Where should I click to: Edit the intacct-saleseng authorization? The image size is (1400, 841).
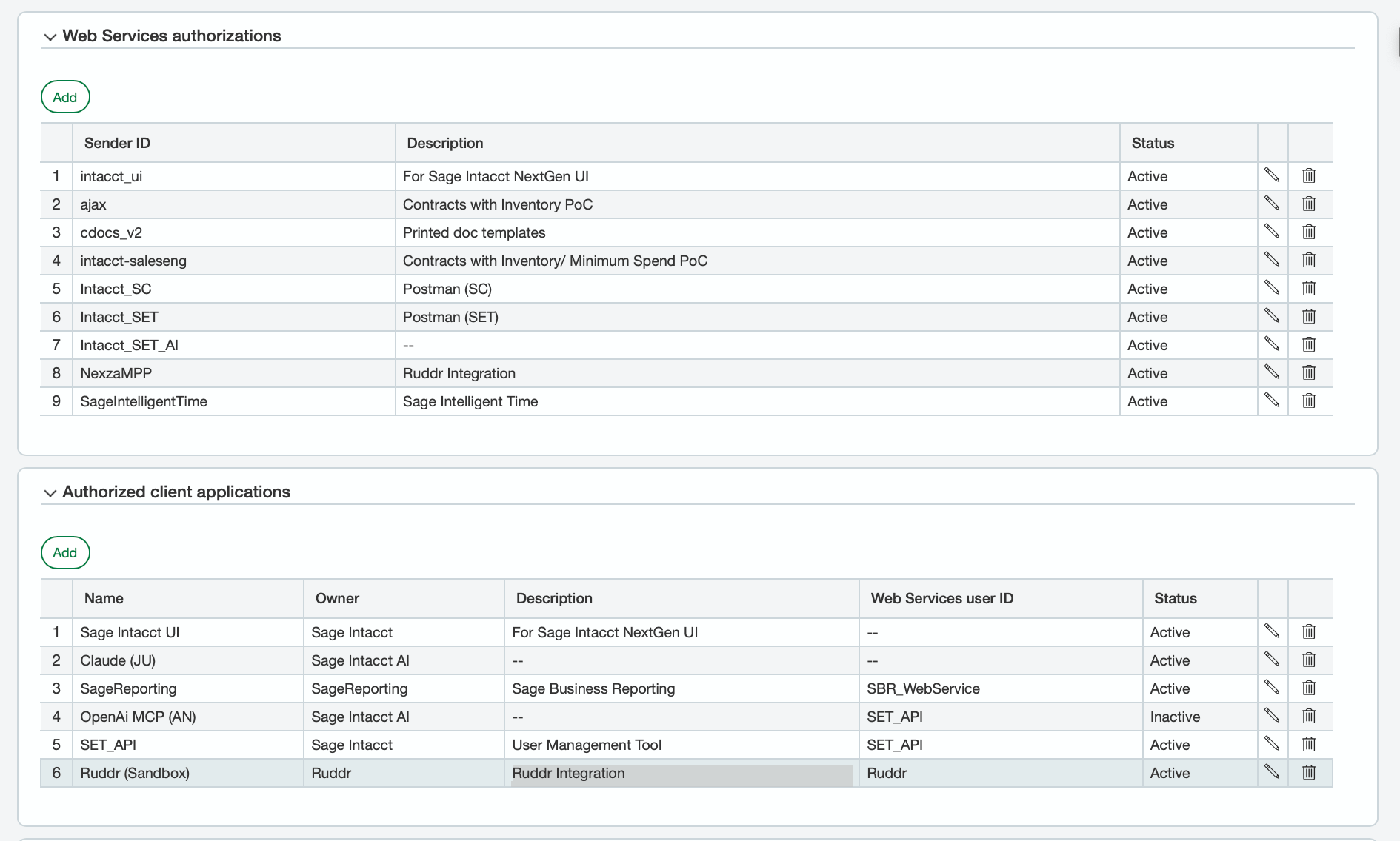[x=1272, y=260]
